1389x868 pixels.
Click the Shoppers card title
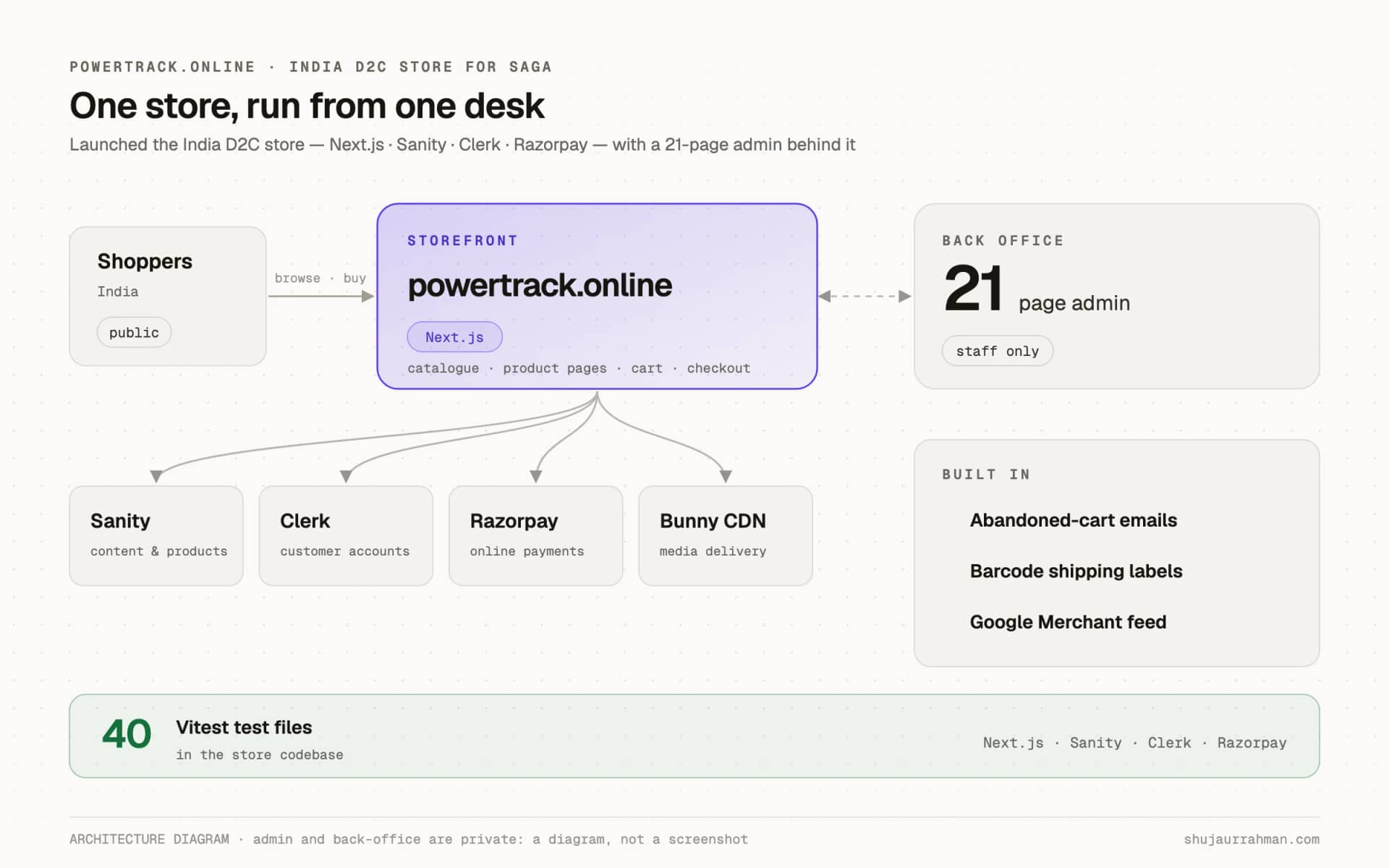point(145,261)
